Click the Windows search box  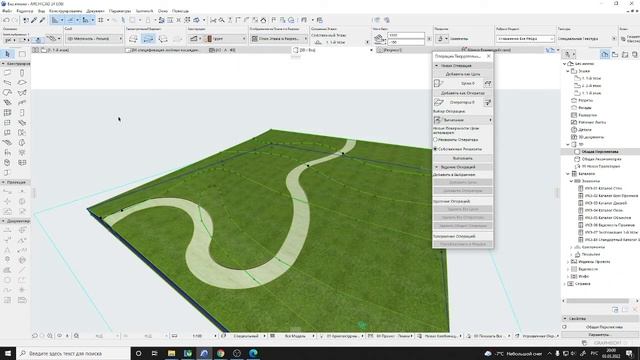pyautogui.click(x=73, y=353)
